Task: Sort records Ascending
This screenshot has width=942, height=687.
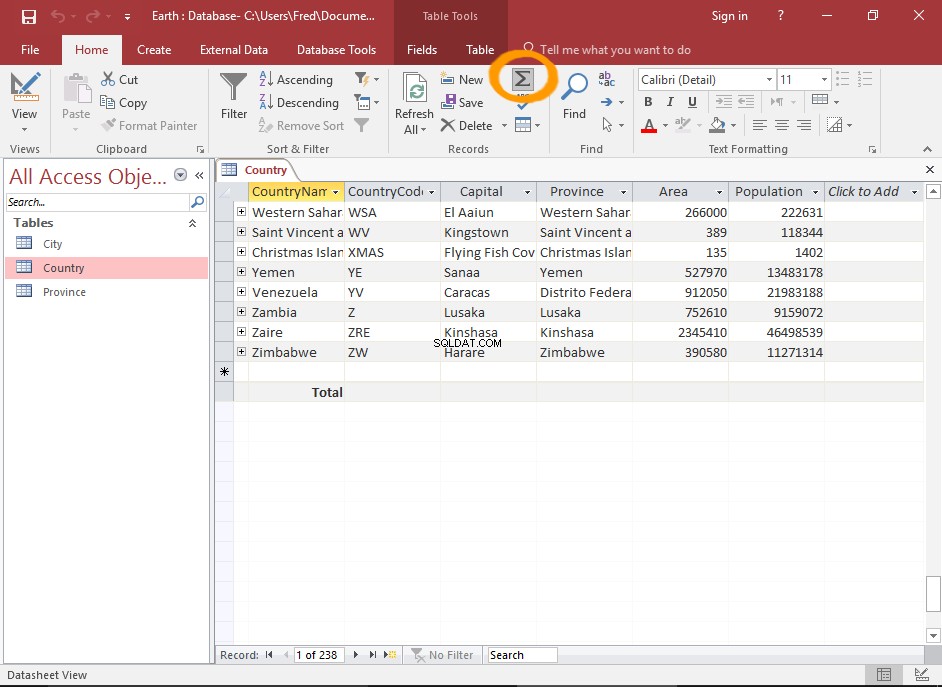Action: coord(296,79)
